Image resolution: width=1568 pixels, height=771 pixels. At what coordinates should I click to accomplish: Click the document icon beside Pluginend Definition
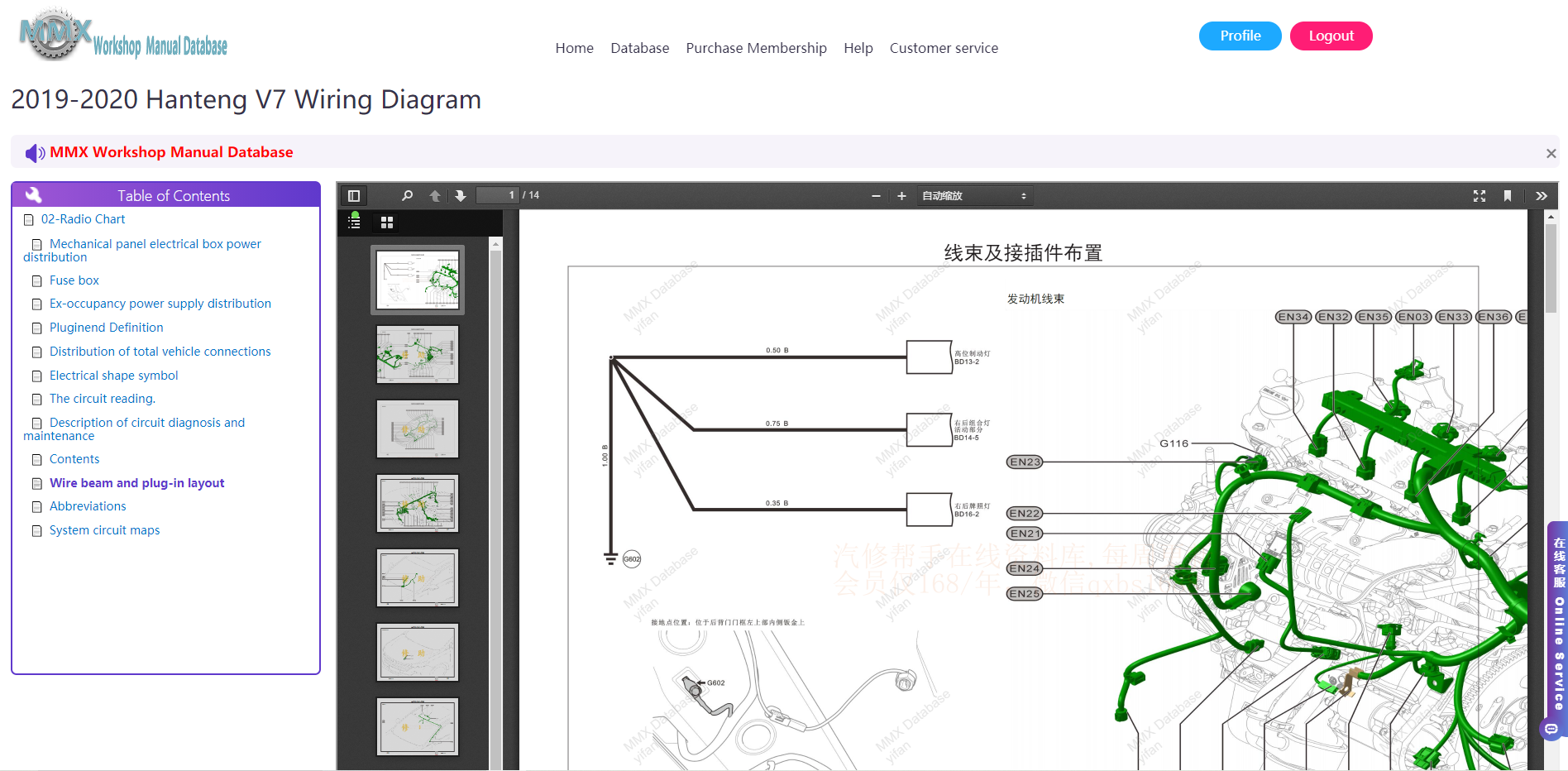point(36,328)
